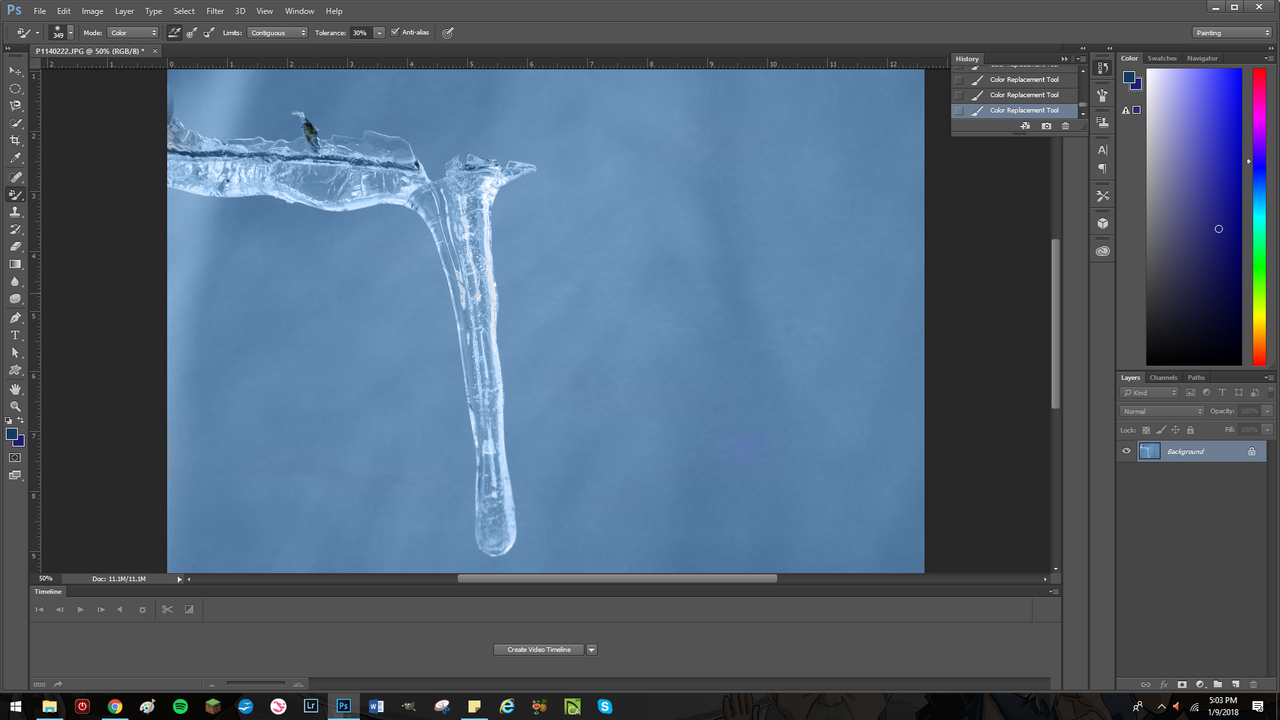The width and height of the screenshot is (1280, 720).
Task: Open the layer filter Kind dropdown
Action: (x=1150, y=392)
